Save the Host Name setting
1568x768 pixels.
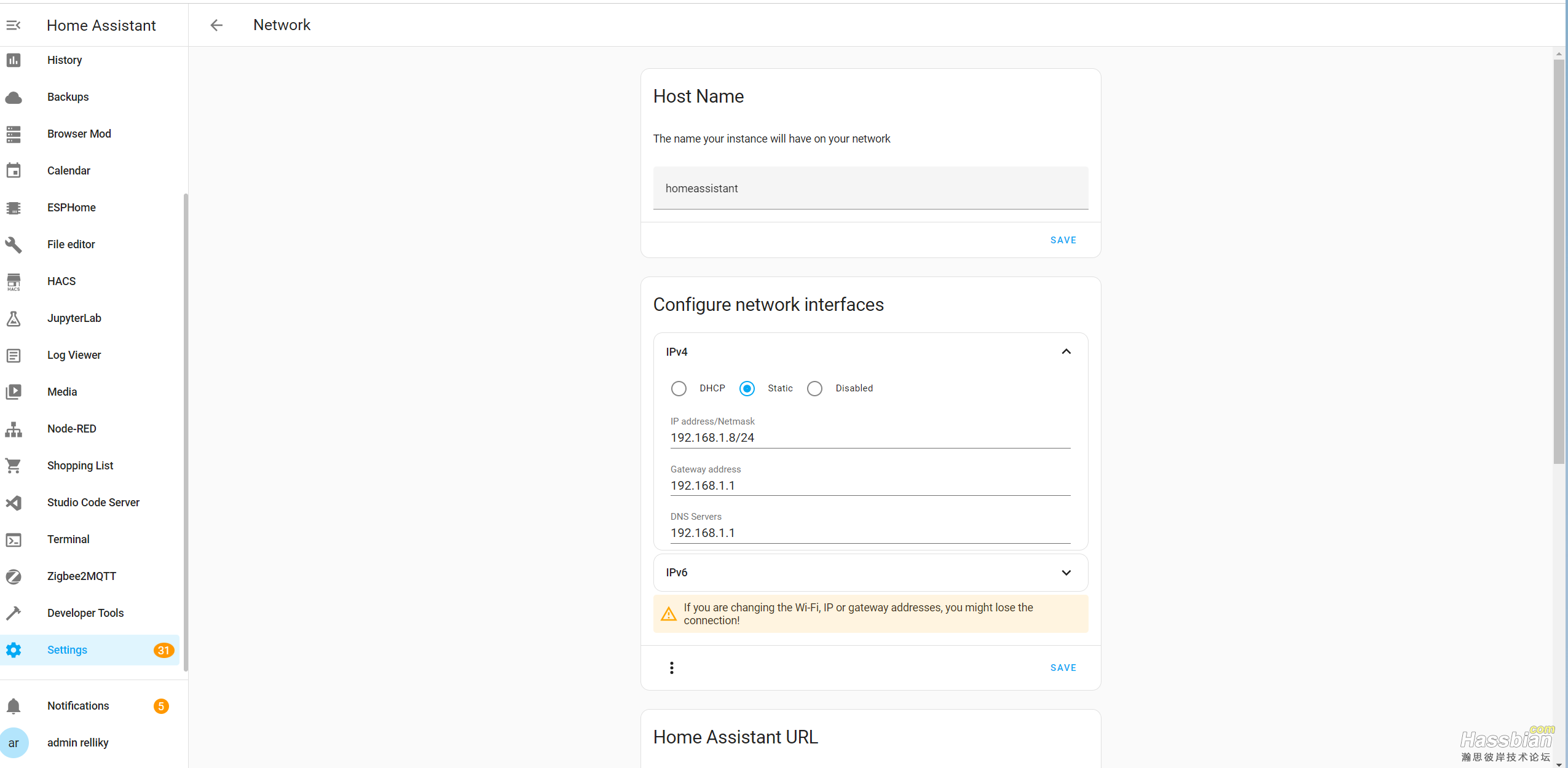(x=1063, y=240)
